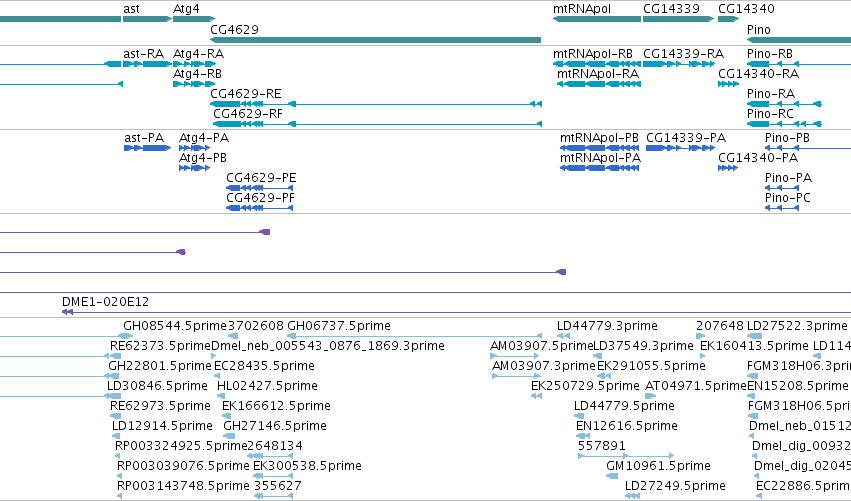Click the LD27522.3prime label
This screenshot has height=501, width=851.
[797, 326]
